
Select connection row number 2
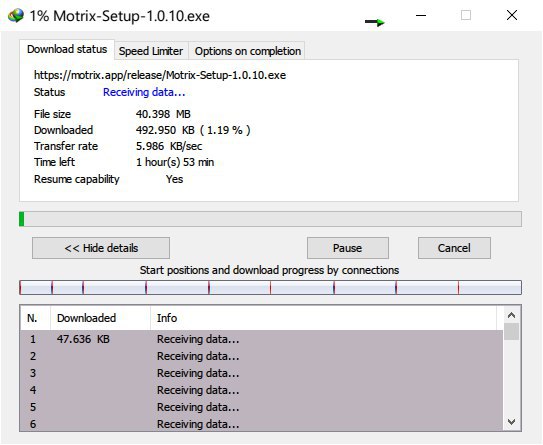(261, 356)
